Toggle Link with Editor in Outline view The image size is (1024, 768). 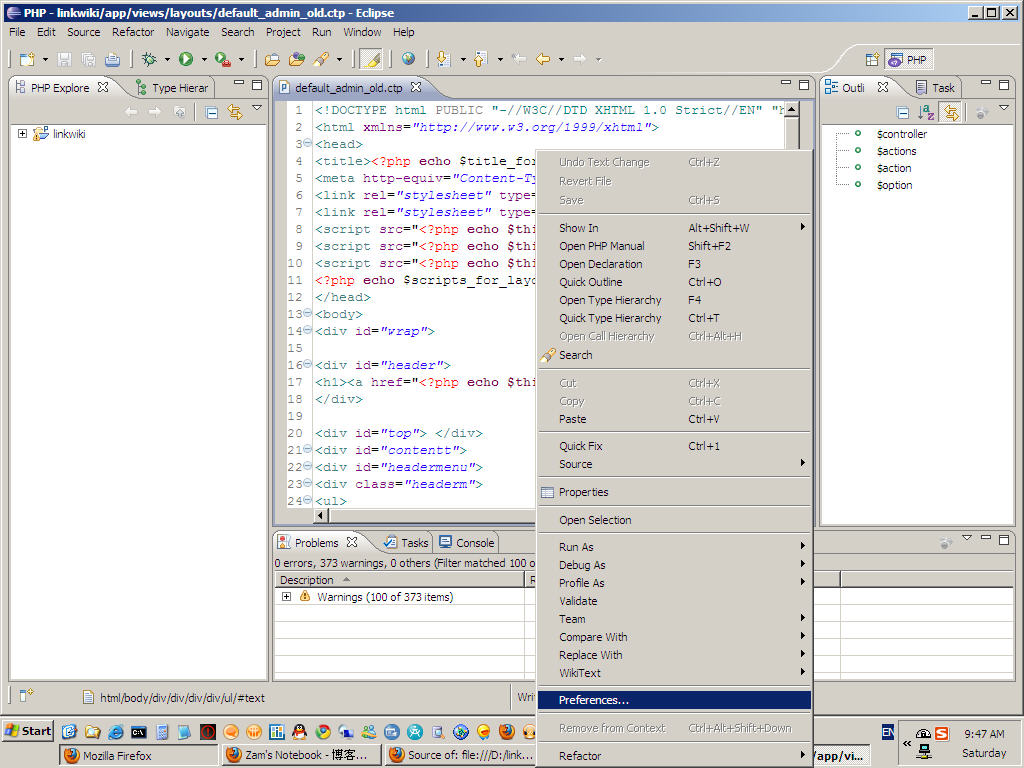pyautogui.click(x=949, y=113)
